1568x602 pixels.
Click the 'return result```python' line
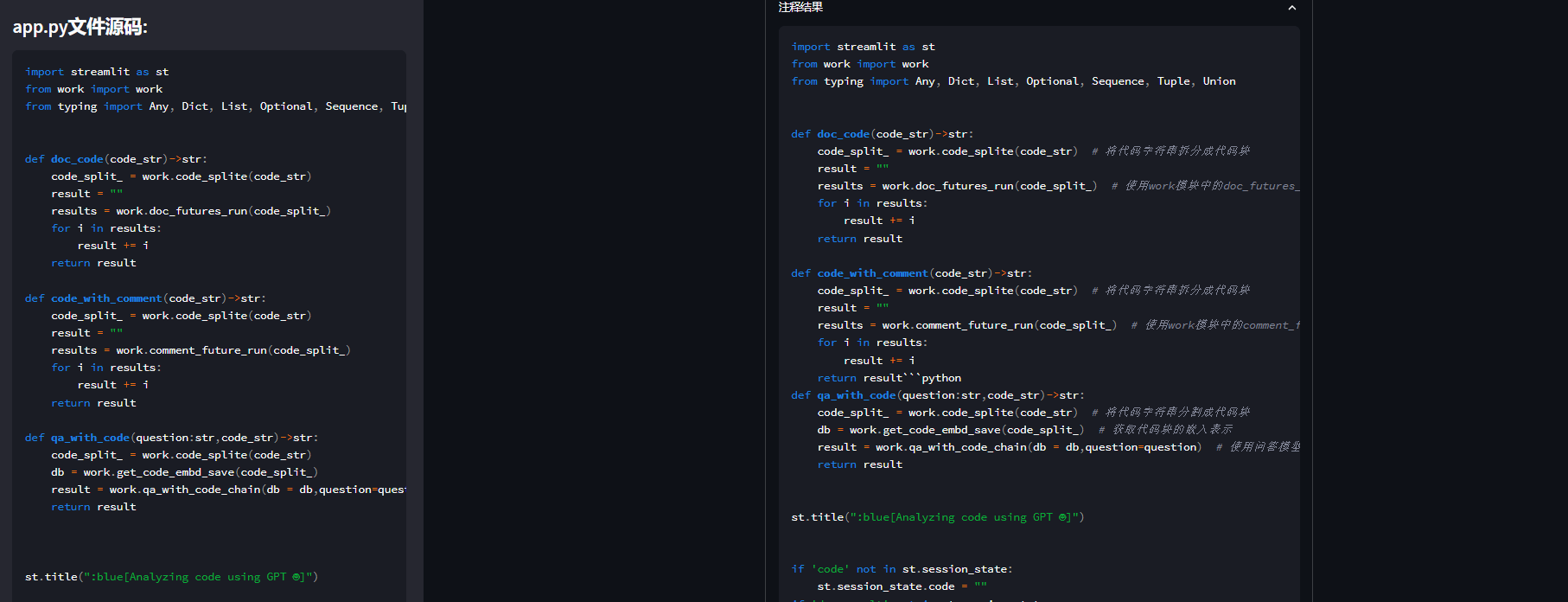pyautogui.click(x=889, y=378)
